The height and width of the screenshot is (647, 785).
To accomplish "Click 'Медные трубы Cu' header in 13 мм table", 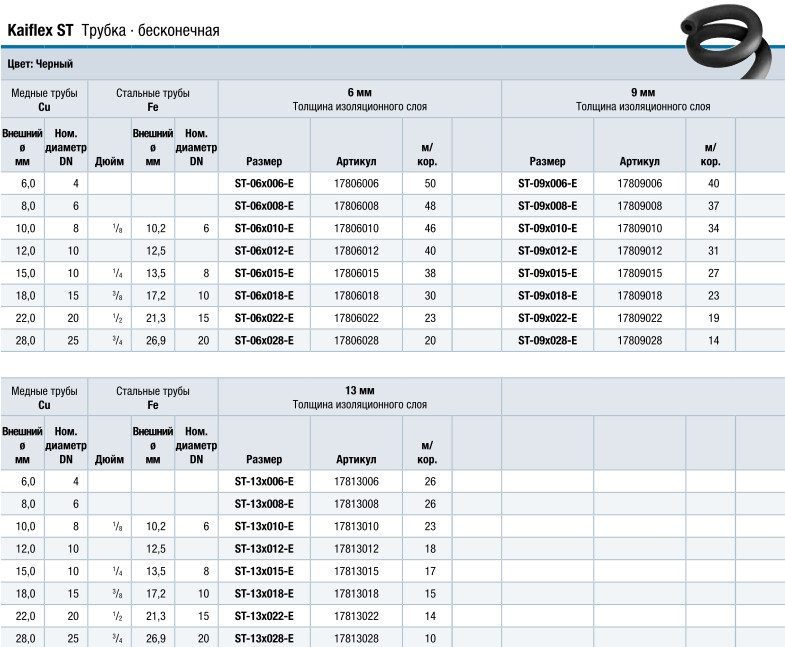I will 44,398.
